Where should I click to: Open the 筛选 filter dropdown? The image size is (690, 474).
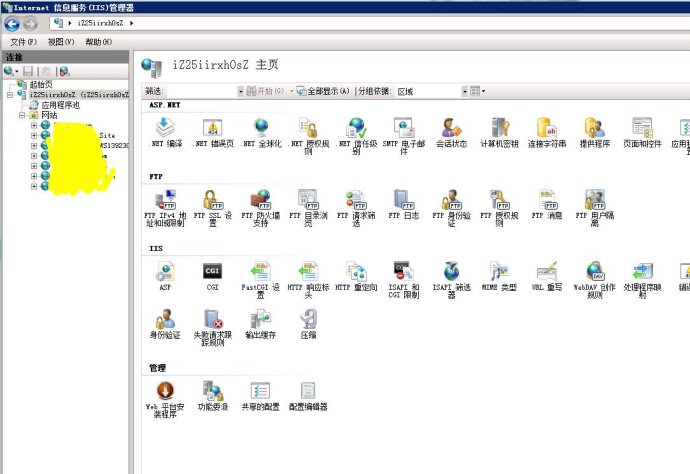tap(240, 91)
